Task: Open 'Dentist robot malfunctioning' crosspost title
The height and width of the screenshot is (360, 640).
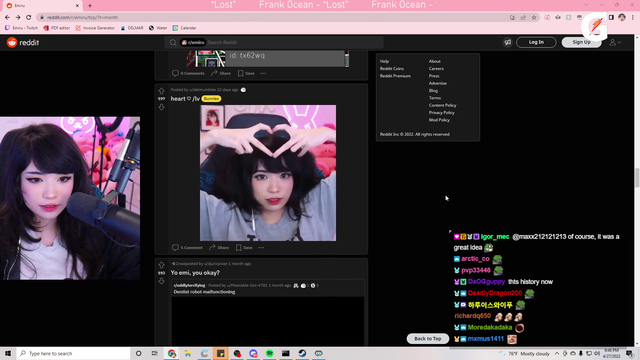Action: click(204, 292)
